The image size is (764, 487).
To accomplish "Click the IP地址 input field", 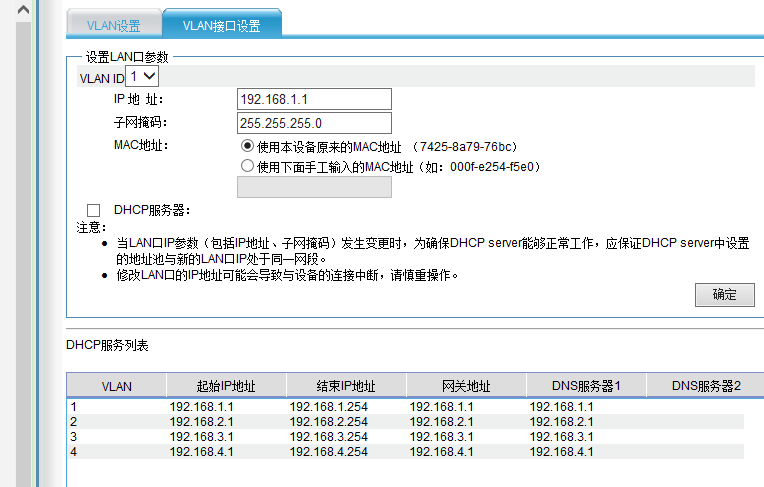I will tap(314, 99).
